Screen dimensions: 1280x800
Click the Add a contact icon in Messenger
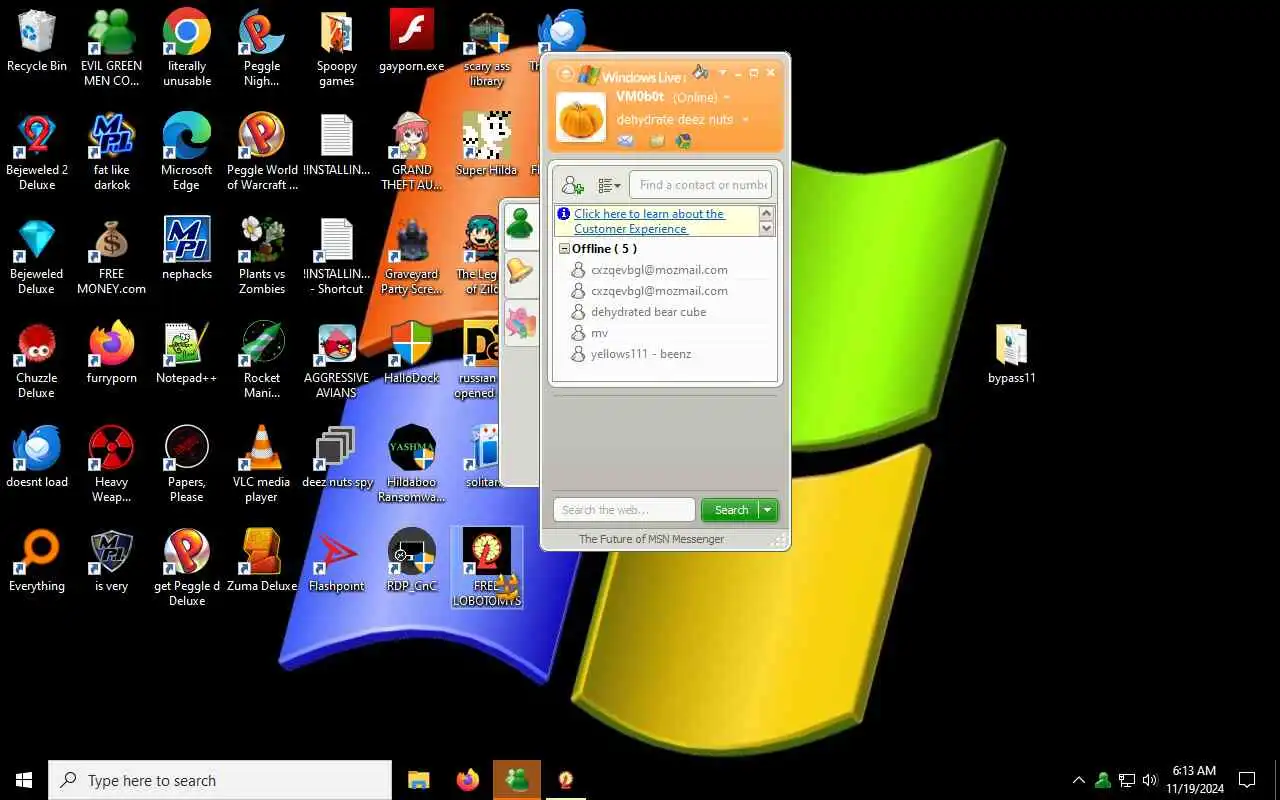point(573,185)
